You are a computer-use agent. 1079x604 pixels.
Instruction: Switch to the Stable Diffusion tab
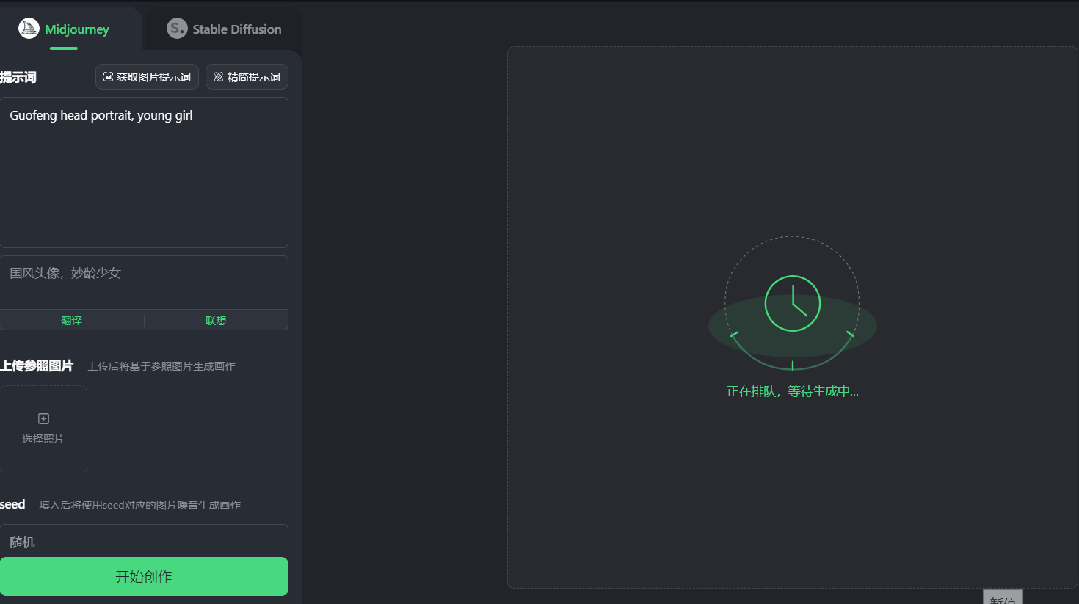(x=224, y=29)
